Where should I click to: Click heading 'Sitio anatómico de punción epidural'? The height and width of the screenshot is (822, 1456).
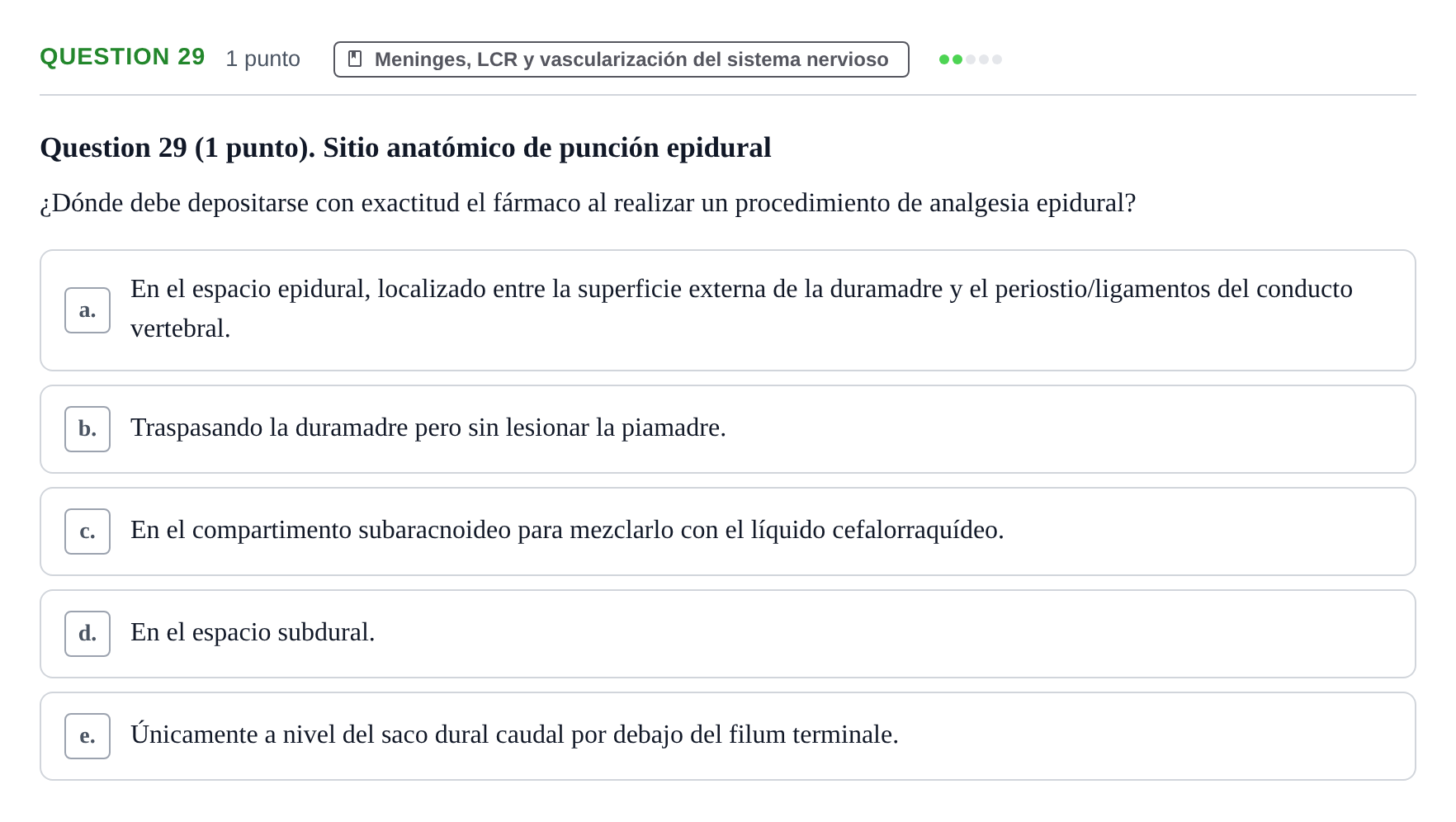(547, 148)
